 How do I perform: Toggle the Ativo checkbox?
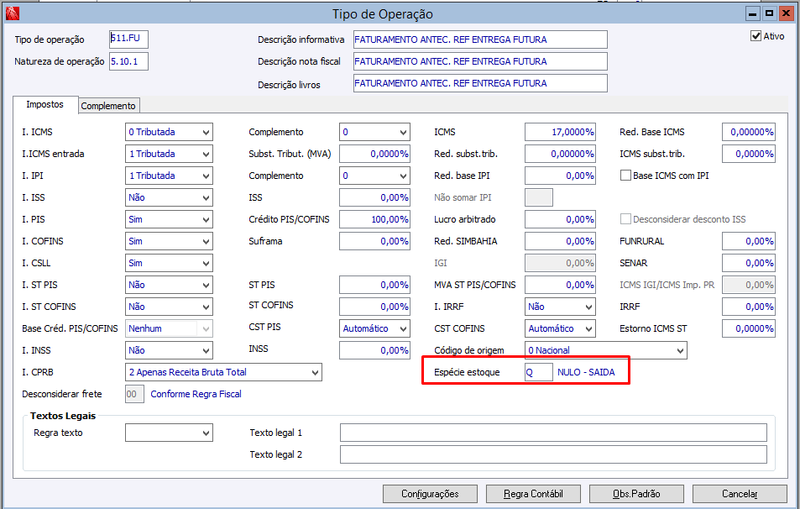(x=756, y=36)
